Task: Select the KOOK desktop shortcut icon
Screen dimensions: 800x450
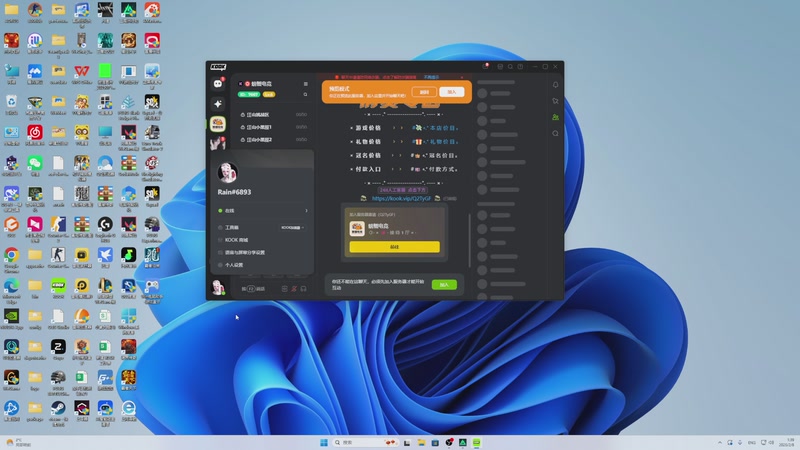Action: (x=58, y=289)
